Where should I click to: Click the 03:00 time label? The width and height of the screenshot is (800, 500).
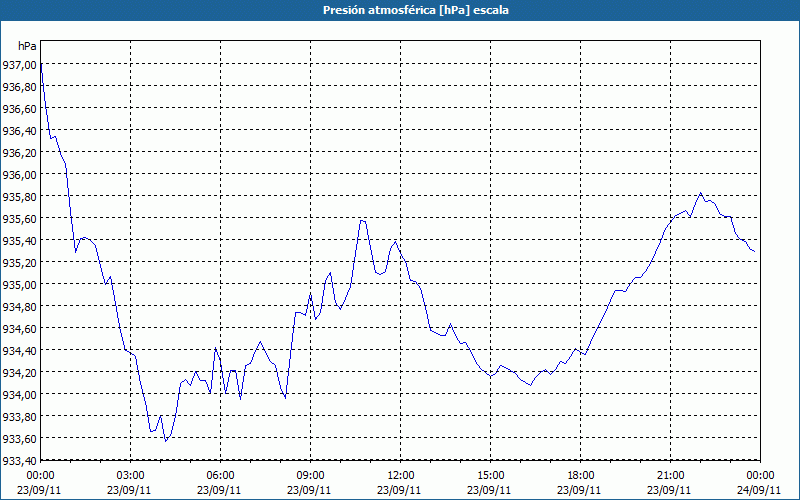pyautogui.click(x=131, y=476)
